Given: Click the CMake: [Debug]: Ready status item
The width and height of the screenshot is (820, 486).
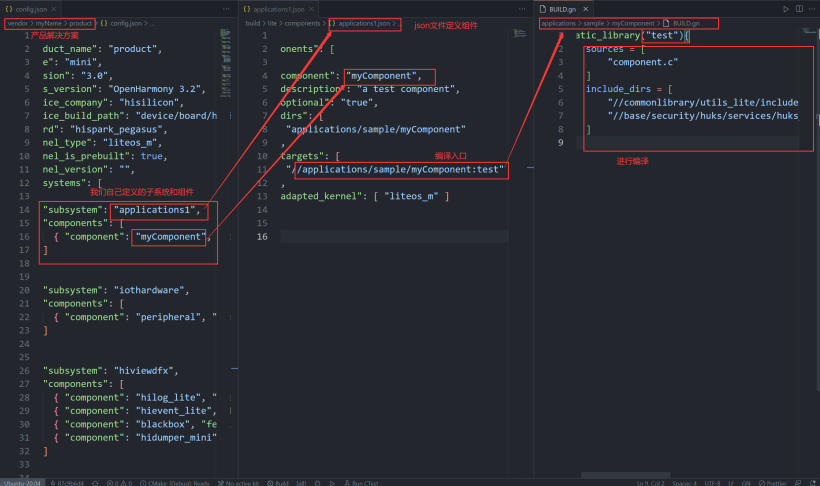Looking at the screenshot, I should click(x=175, y=483).
